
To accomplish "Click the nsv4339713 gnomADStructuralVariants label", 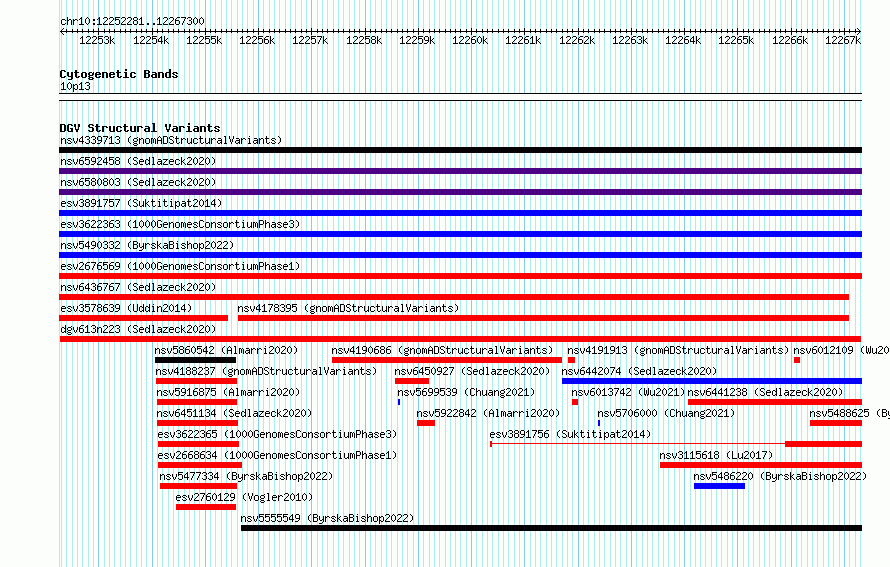I will [x=171, y=140].
